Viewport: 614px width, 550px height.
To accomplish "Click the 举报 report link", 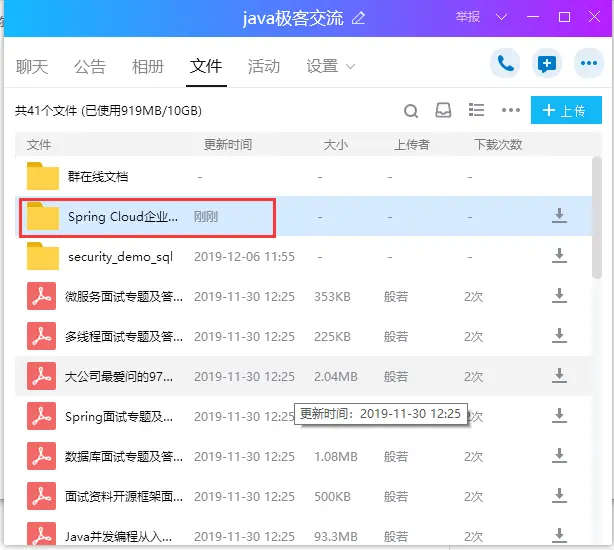I will [x=468, y=17].
